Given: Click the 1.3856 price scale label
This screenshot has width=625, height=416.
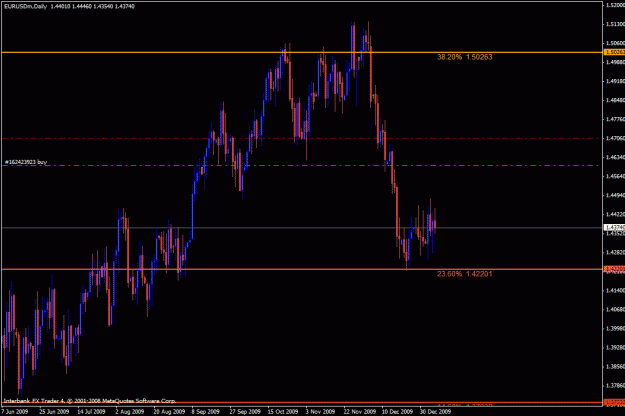Looking at the screenshot, I should [x=615, y=366].
